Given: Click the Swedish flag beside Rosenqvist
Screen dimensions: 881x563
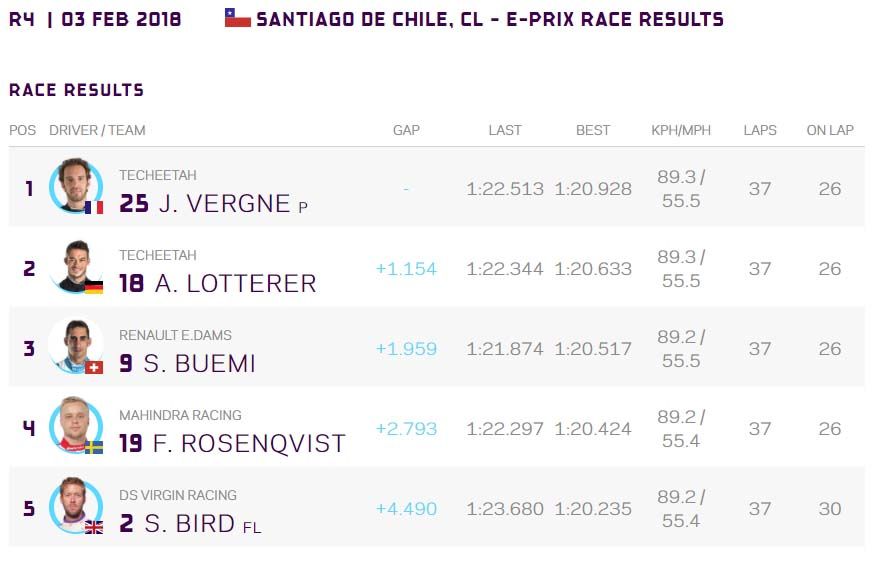Looking at the screenshot, I should click(x=94, y=447).
